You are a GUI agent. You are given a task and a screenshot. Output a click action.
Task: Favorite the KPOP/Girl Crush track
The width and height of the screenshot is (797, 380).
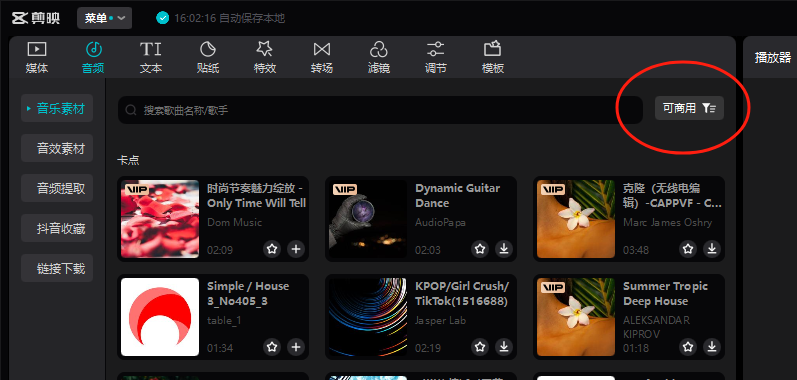pos(480,347)
